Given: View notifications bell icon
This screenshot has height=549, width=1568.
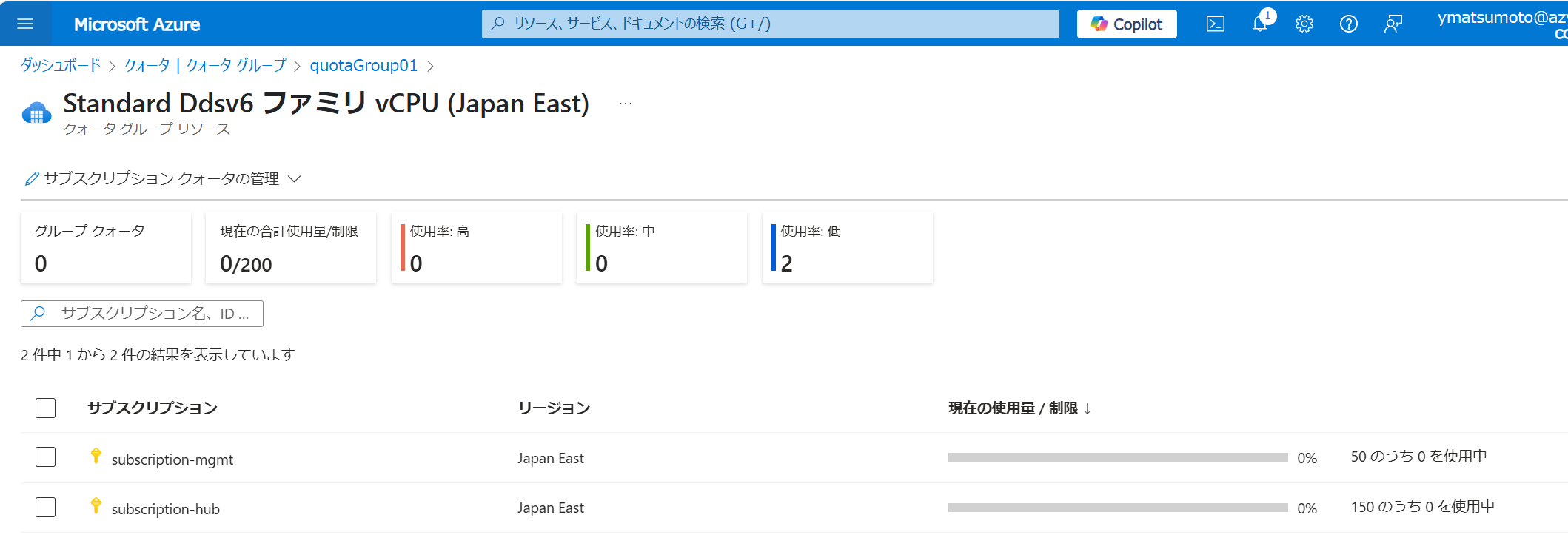Looking at the screenshot, I should (1260, 24).
